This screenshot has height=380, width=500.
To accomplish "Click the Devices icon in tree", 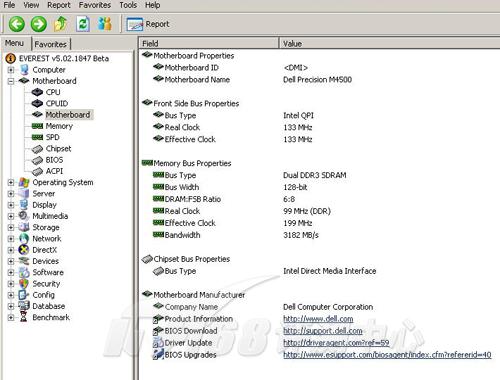I will (x=24, y=261).
